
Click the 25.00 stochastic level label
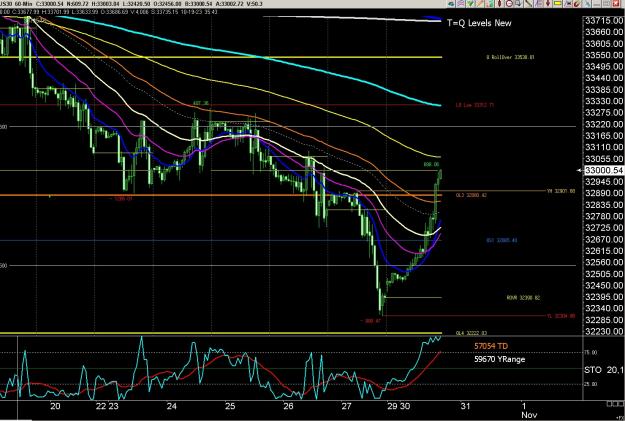pos(591,384)
